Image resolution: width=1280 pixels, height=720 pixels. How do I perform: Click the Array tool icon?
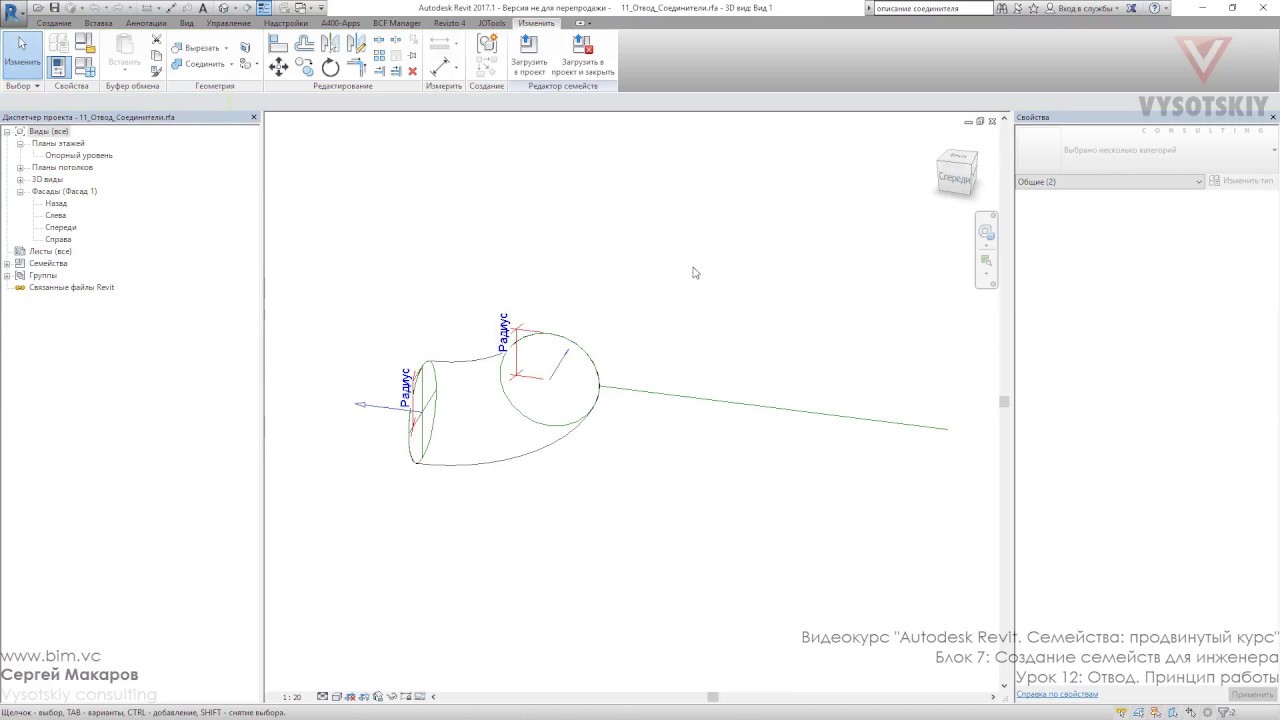[379, 56]
